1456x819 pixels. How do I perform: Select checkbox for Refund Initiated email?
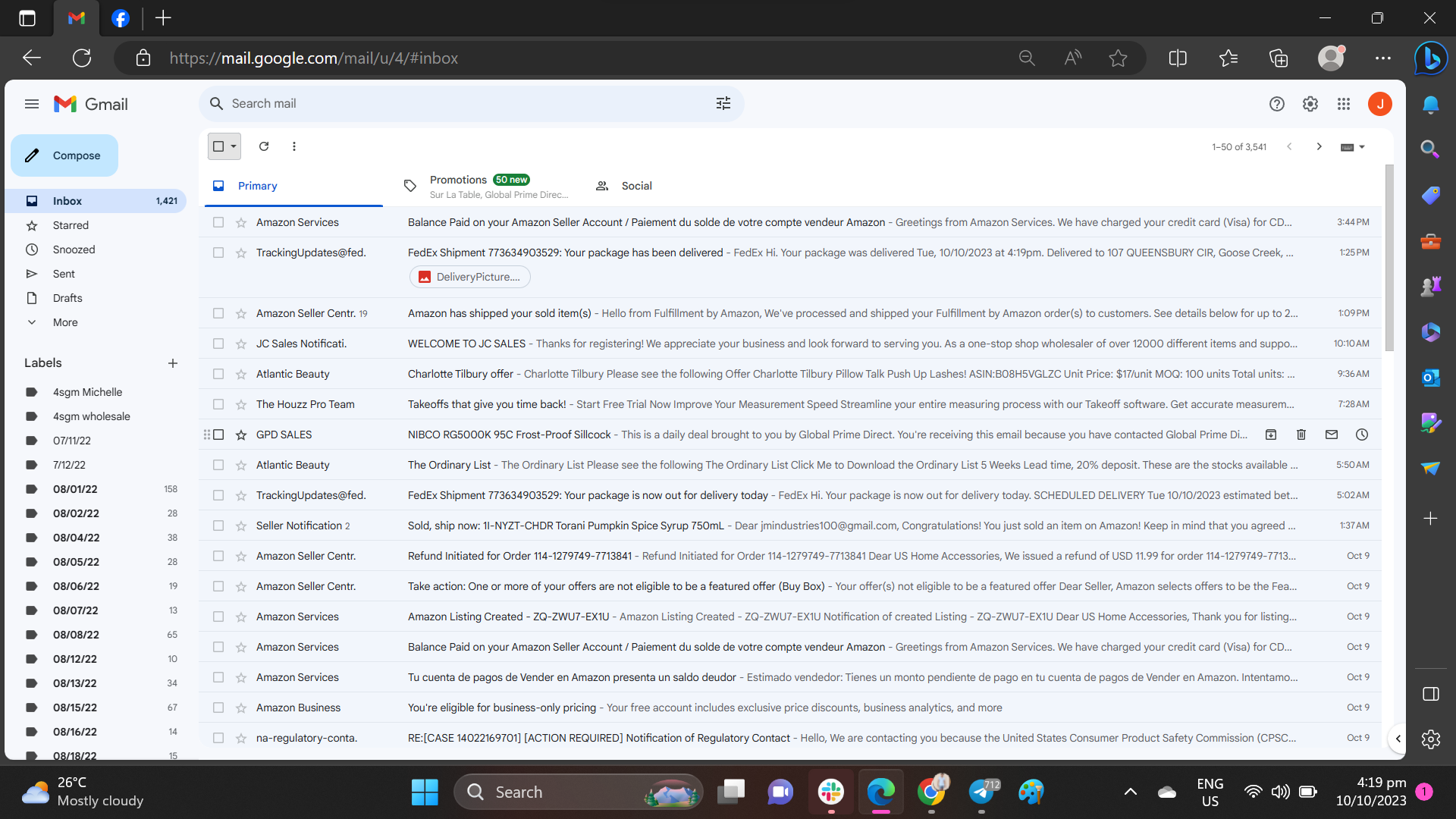[x=218, y=556]
